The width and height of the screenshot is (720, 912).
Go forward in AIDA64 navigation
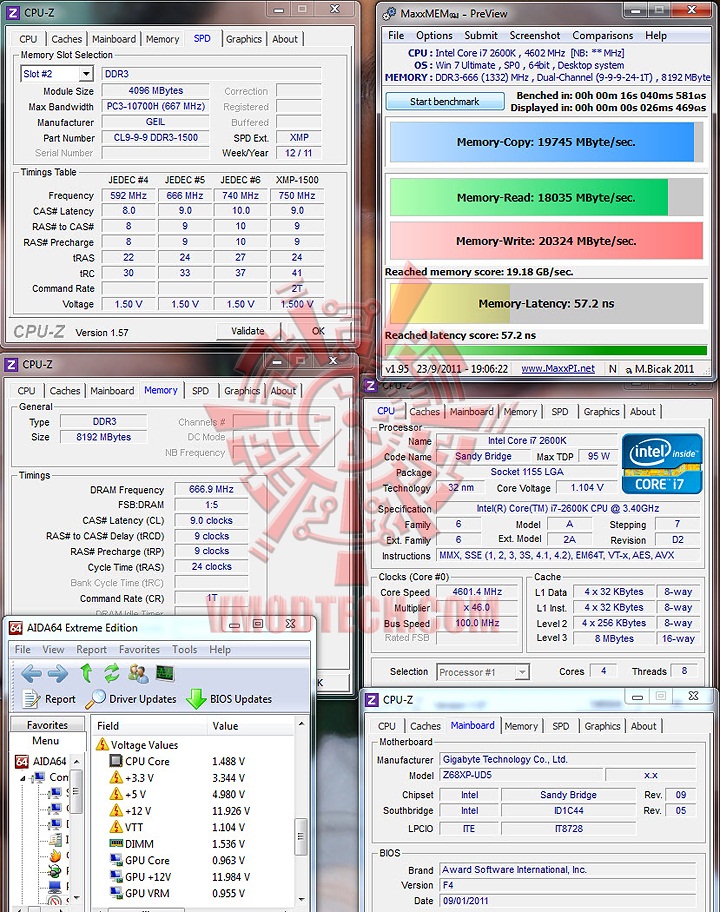pos(58,674)
